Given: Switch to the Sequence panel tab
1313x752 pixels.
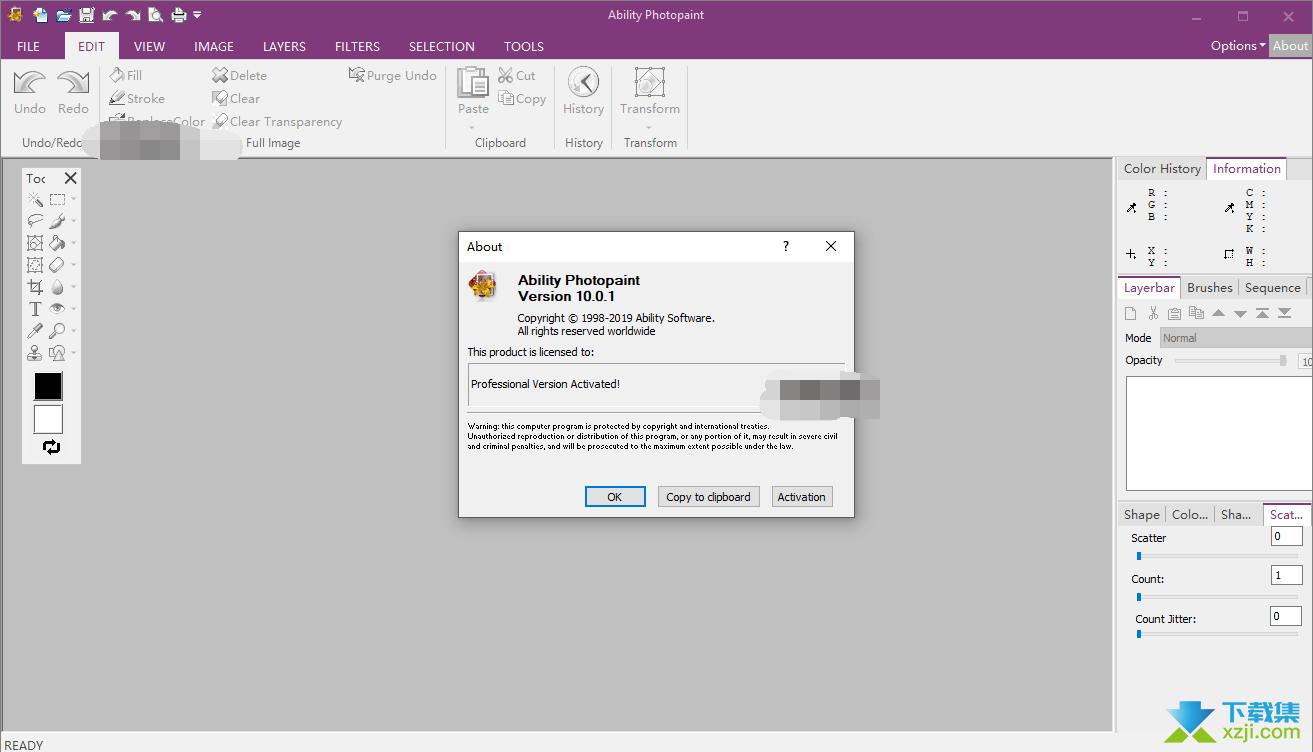Looking at the screenshot, I should 1273,288.
